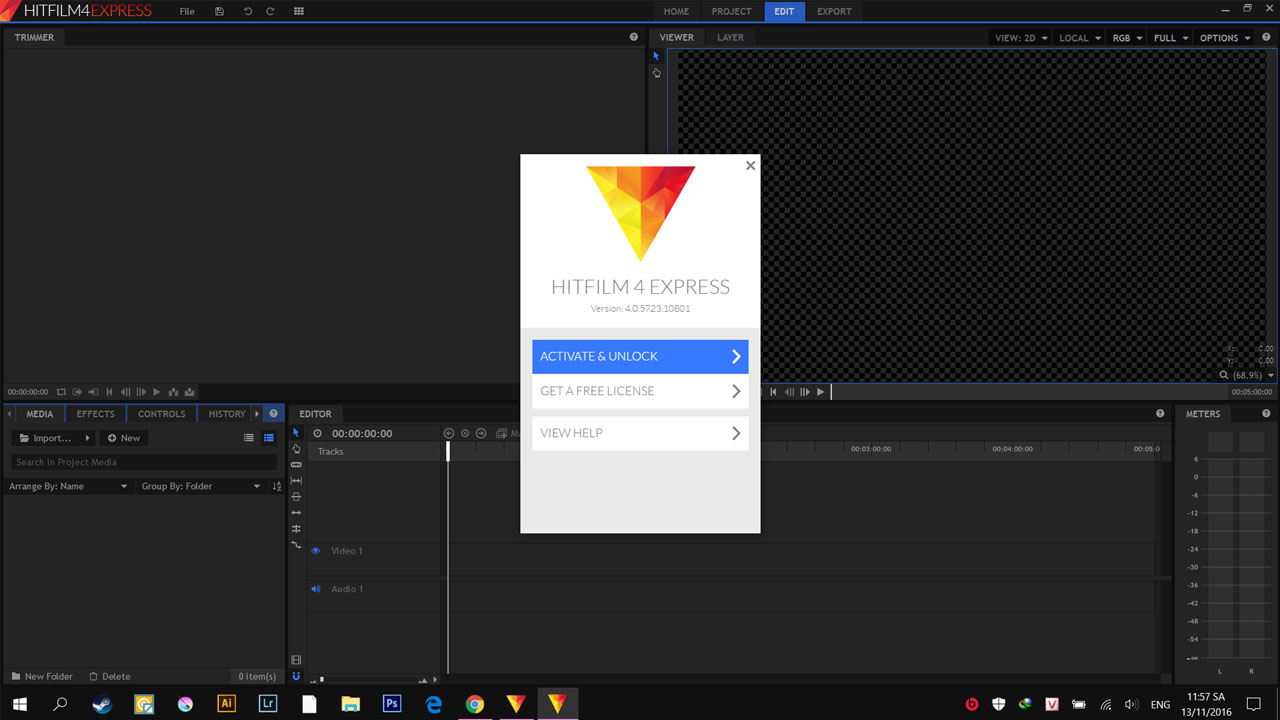Select the slice tool in editor toolbar
This screenshot has height=720, width=1280.
point(296,465)
